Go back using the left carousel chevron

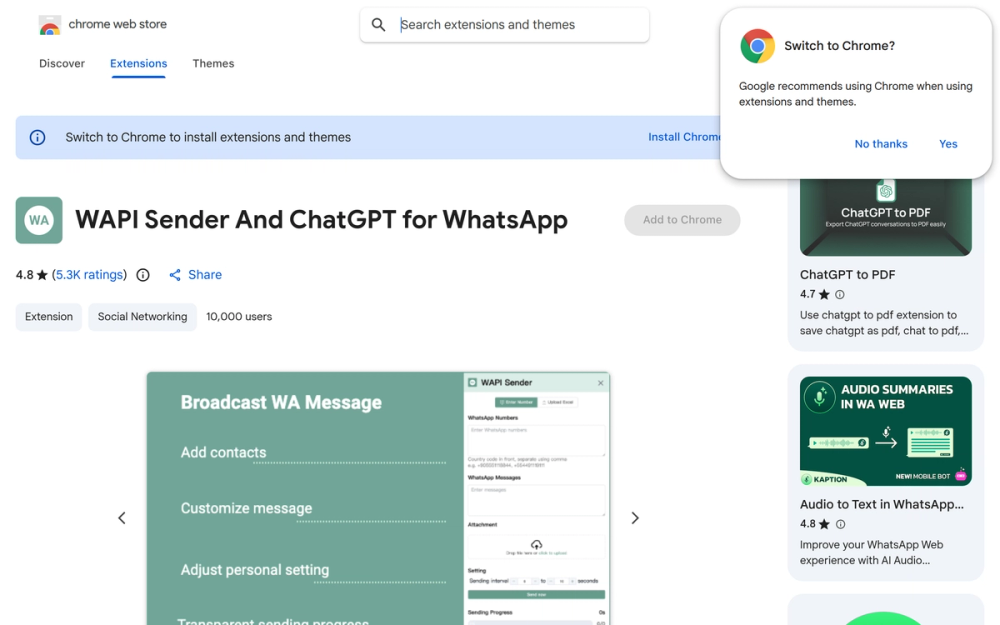pos(122,518)
